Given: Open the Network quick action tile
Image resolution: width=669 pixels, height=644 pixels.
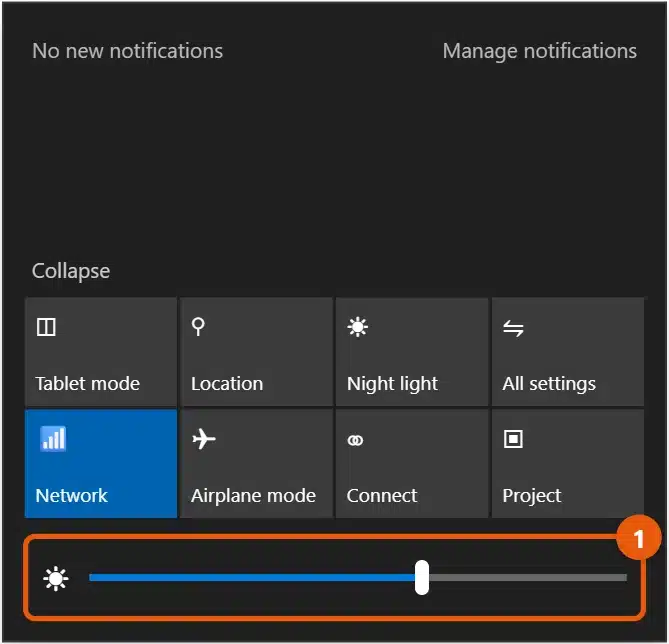Looking at the screenshot, I should click(x=101, y=464).
